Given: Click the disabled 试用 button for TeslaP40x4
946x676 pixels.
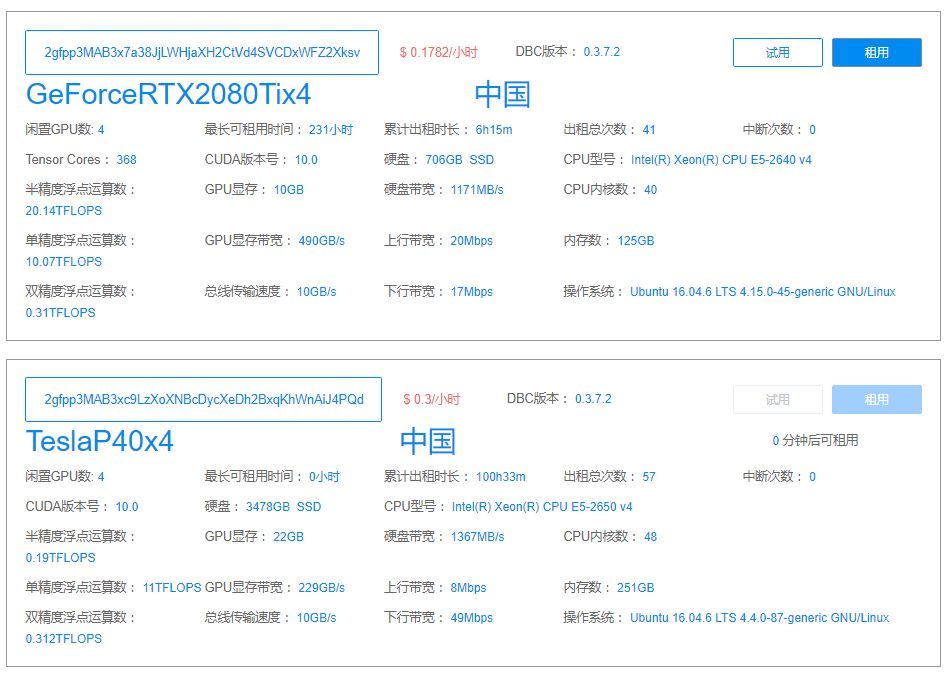Looking at the screenshot, I should 778,400.
